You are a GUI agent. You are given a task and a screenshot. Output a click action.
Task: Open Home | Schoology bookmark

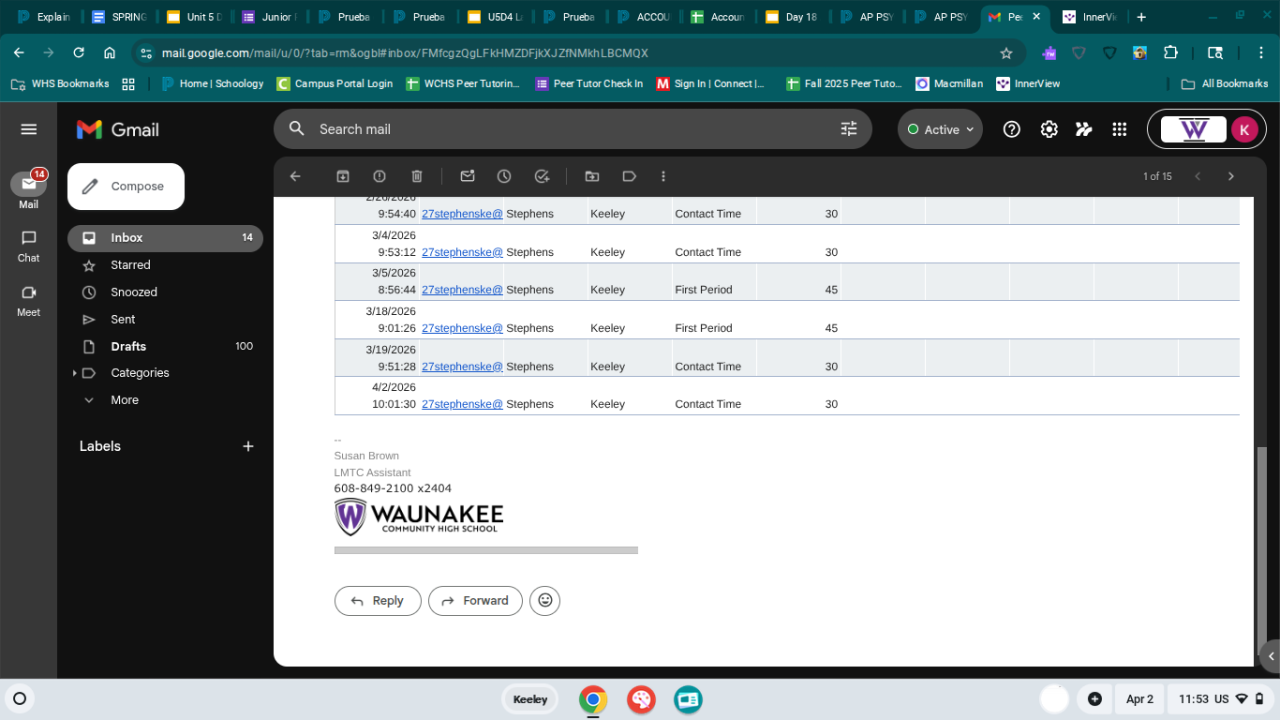coord(212,84)
